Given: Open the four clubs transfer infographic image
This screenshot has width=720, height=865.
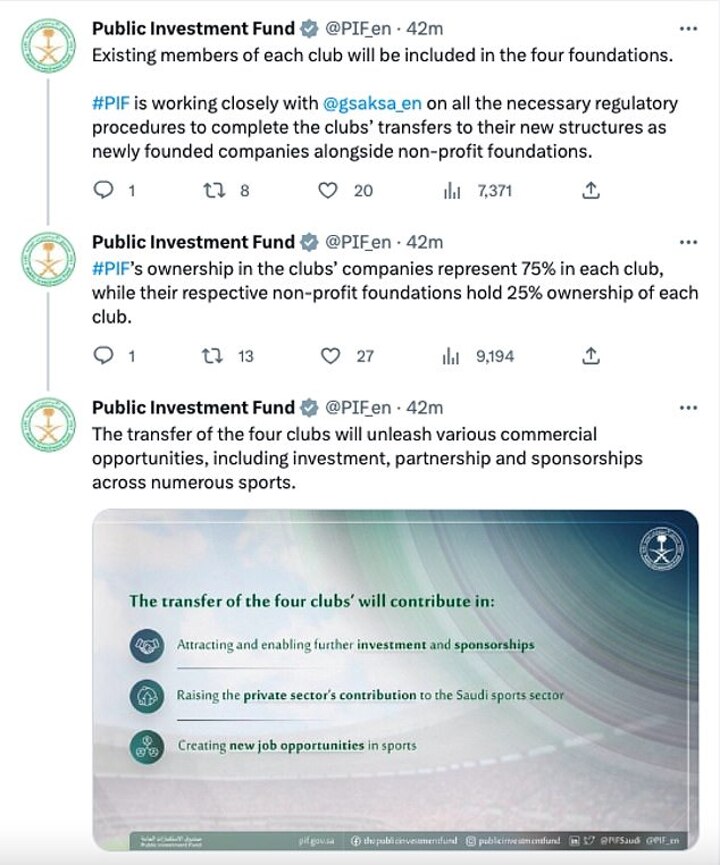Looking at the screenshot, I should click(x=394, y=680).
